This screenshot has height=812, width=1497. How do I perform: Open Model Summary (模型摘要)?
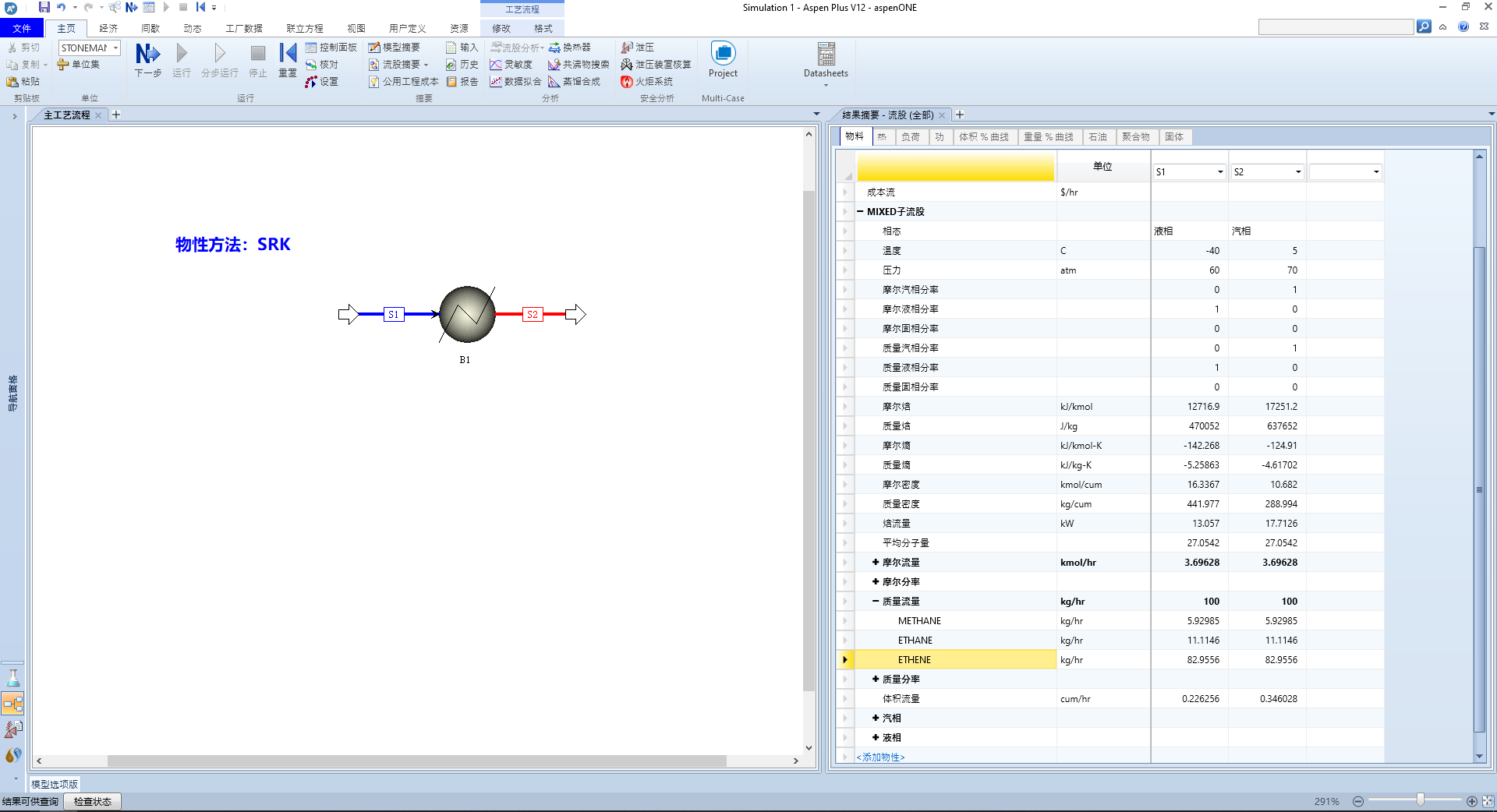(x=394, y=48)
